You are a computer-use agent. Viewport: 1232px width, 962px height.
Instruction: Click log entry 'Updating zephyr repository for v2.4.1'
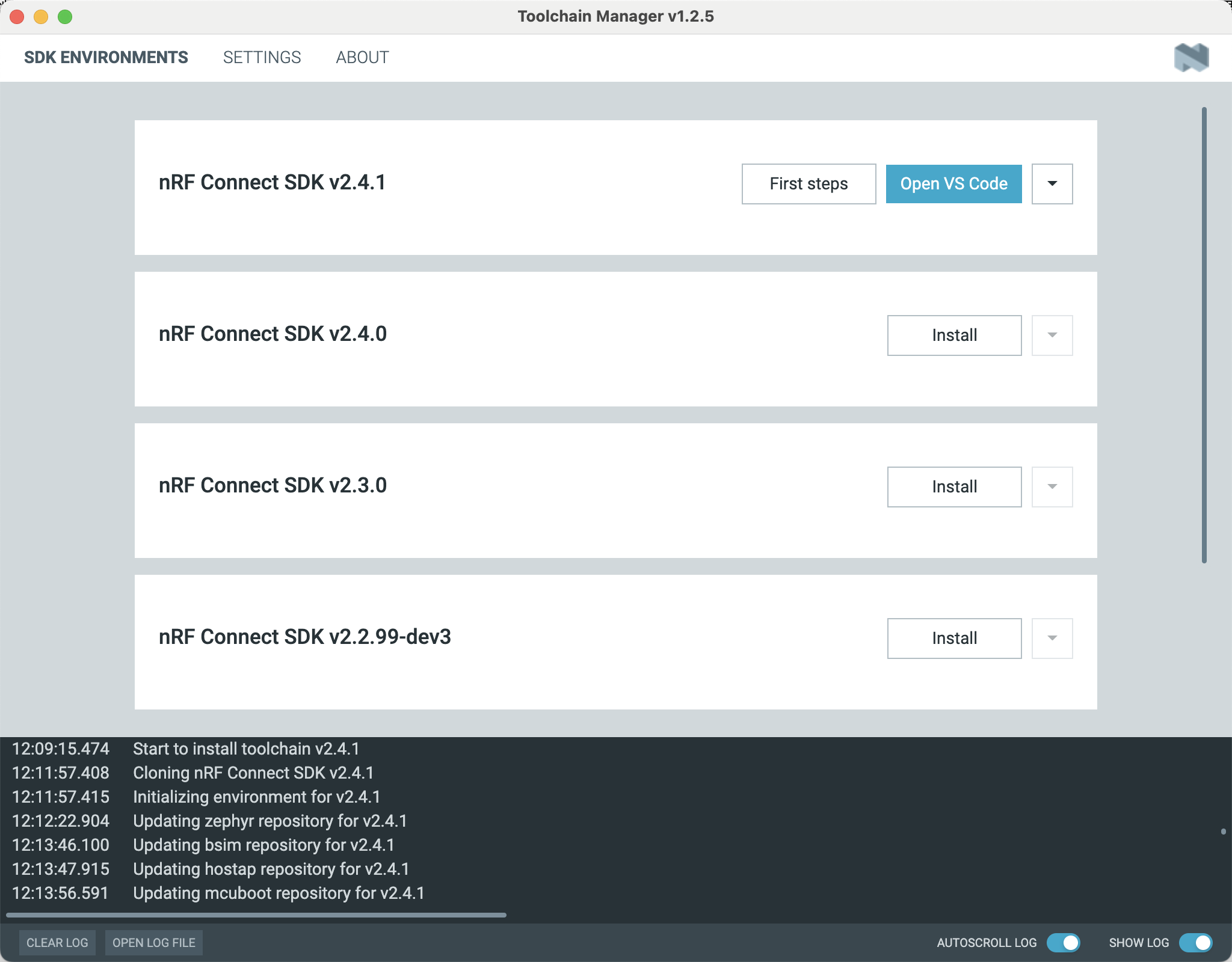[x=270, y=821]
